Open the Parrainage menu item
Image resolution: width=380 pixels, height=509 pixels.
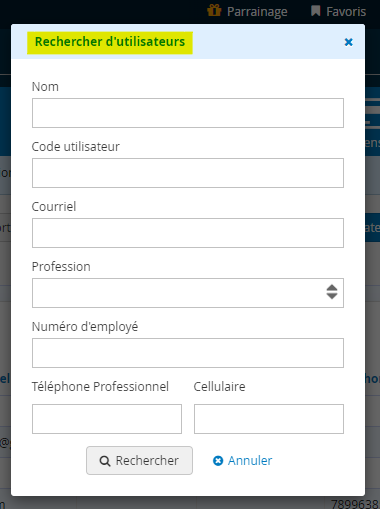(x=247, y=11)
